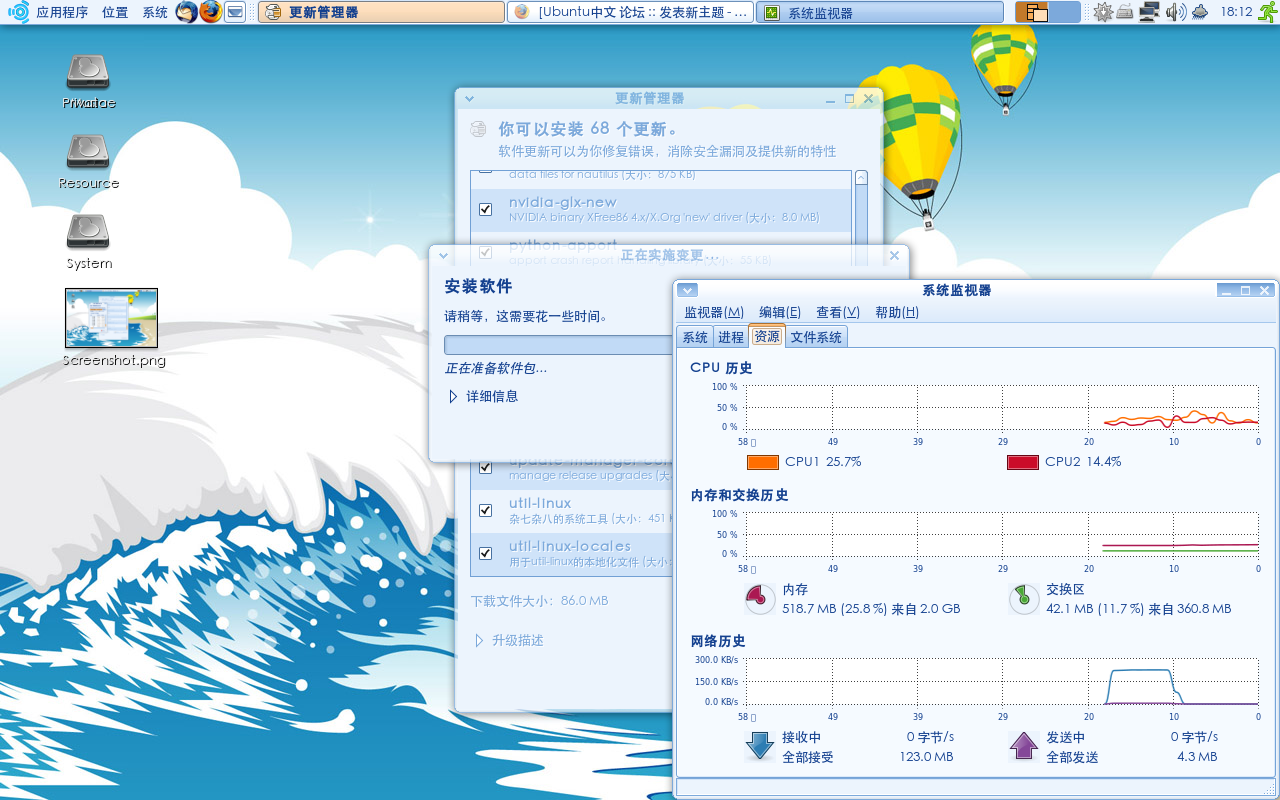Open window menu arrow of 正在实施变更 dialog
This screenshot has height=800, width=1280.
coord(443,255)
